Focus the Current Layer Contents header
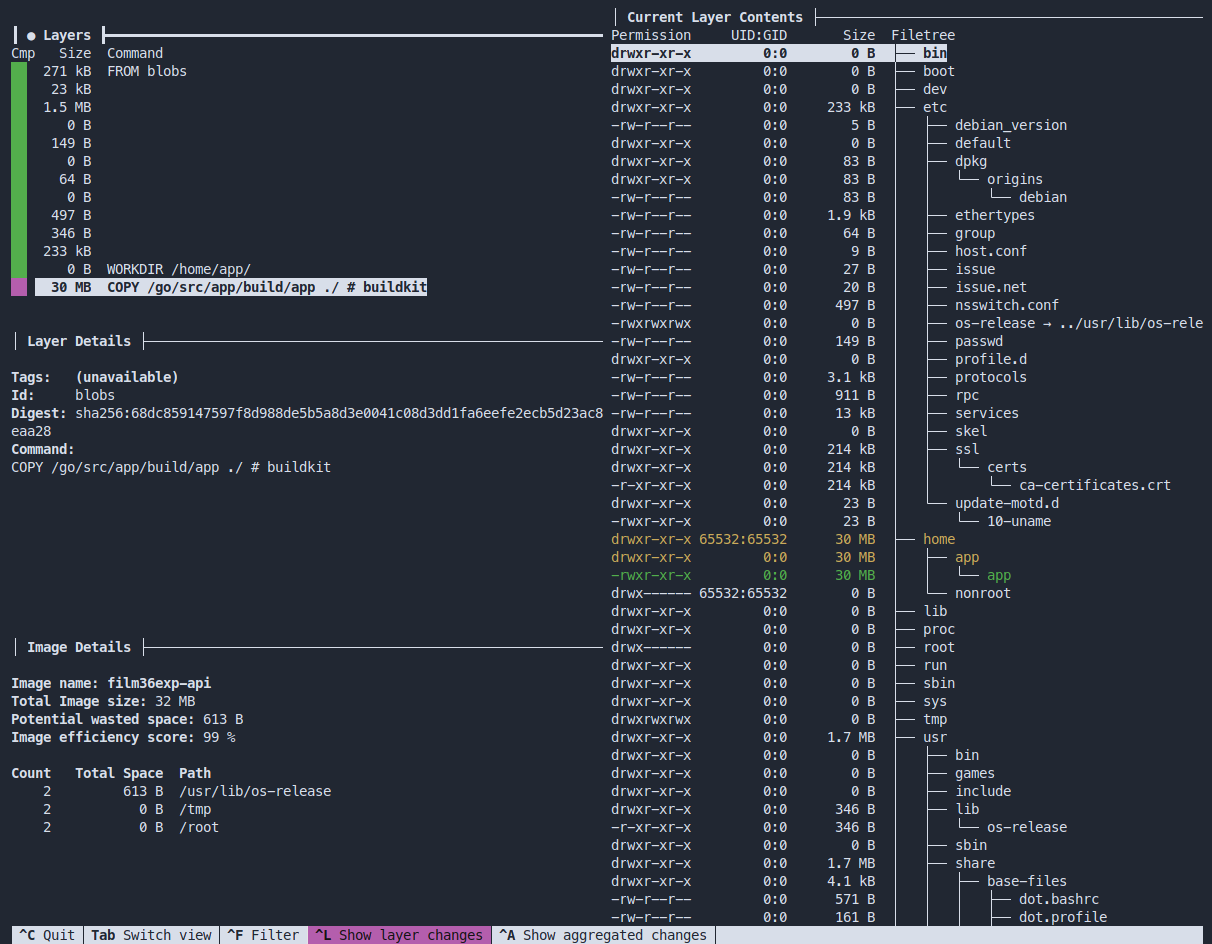This screenshot has width=1212, height=944. pyautogui.click(x=714, y=17)
